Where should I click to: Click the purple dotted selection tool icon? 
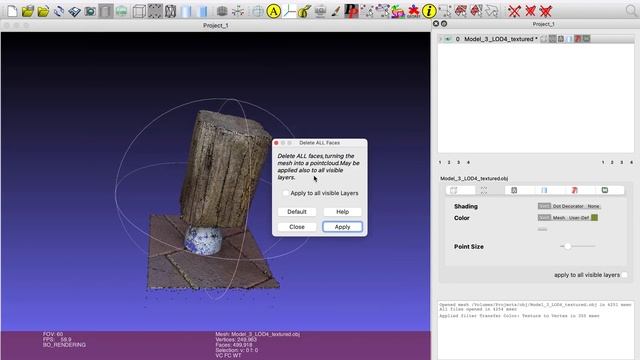[x=382, y=11]
